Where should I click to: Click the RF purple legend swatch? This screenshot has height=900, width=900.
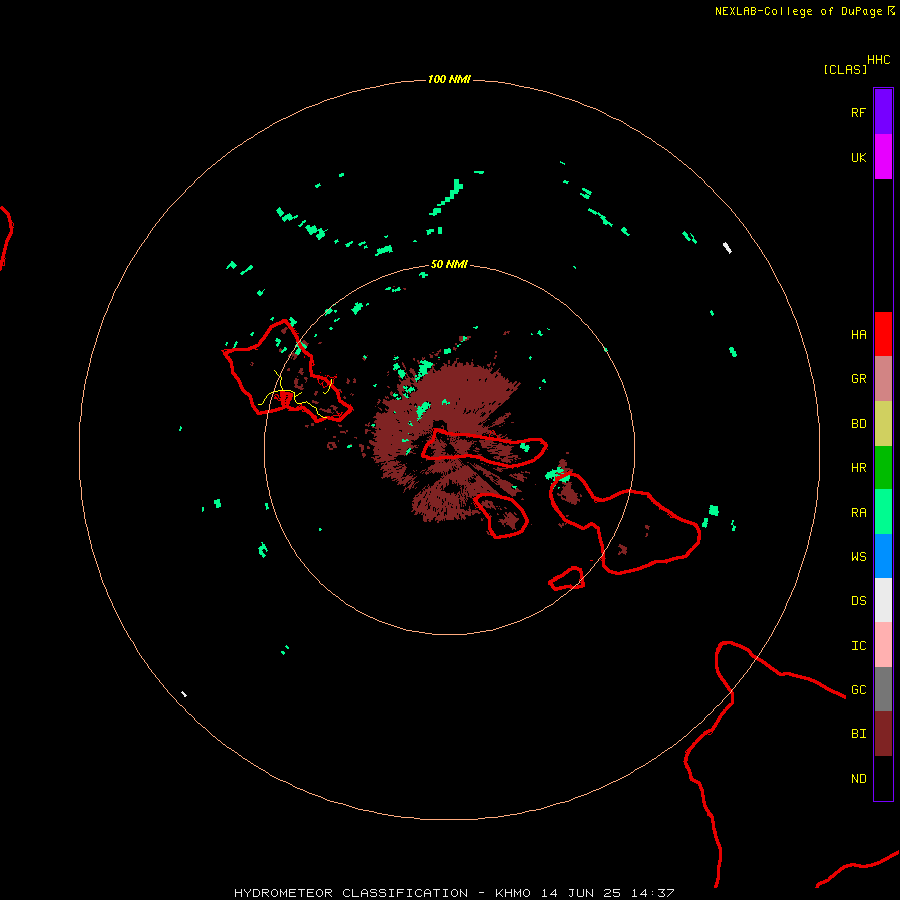point(883,112)
